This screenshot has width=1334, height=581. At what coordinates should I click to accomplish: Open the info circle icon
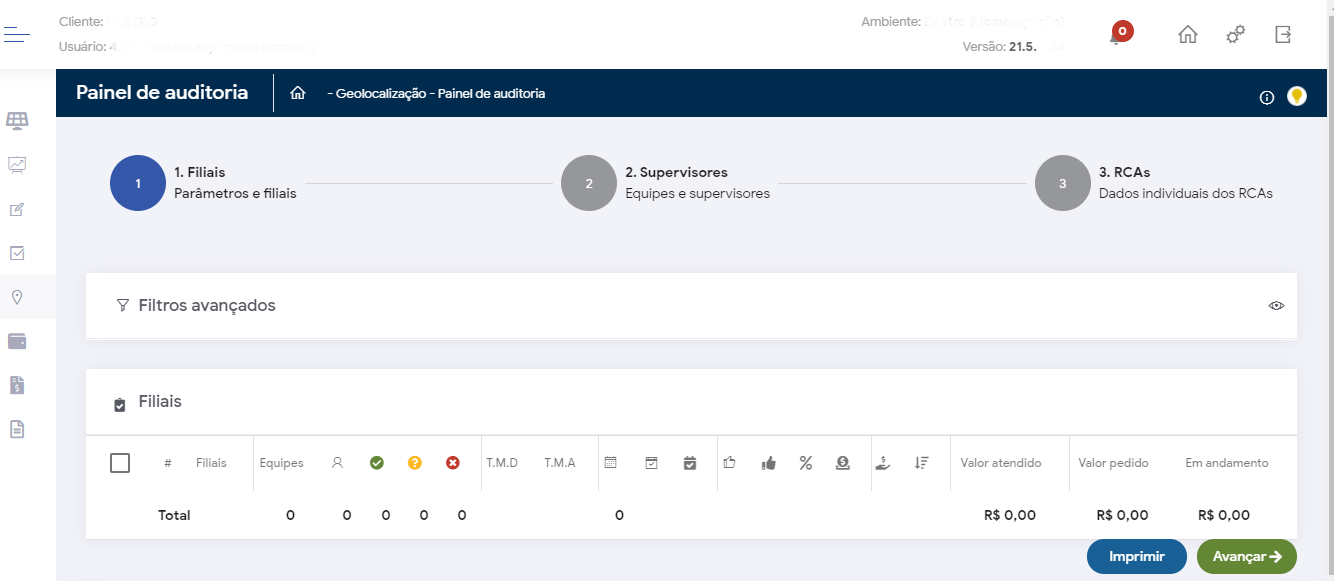pos(1267,97)
